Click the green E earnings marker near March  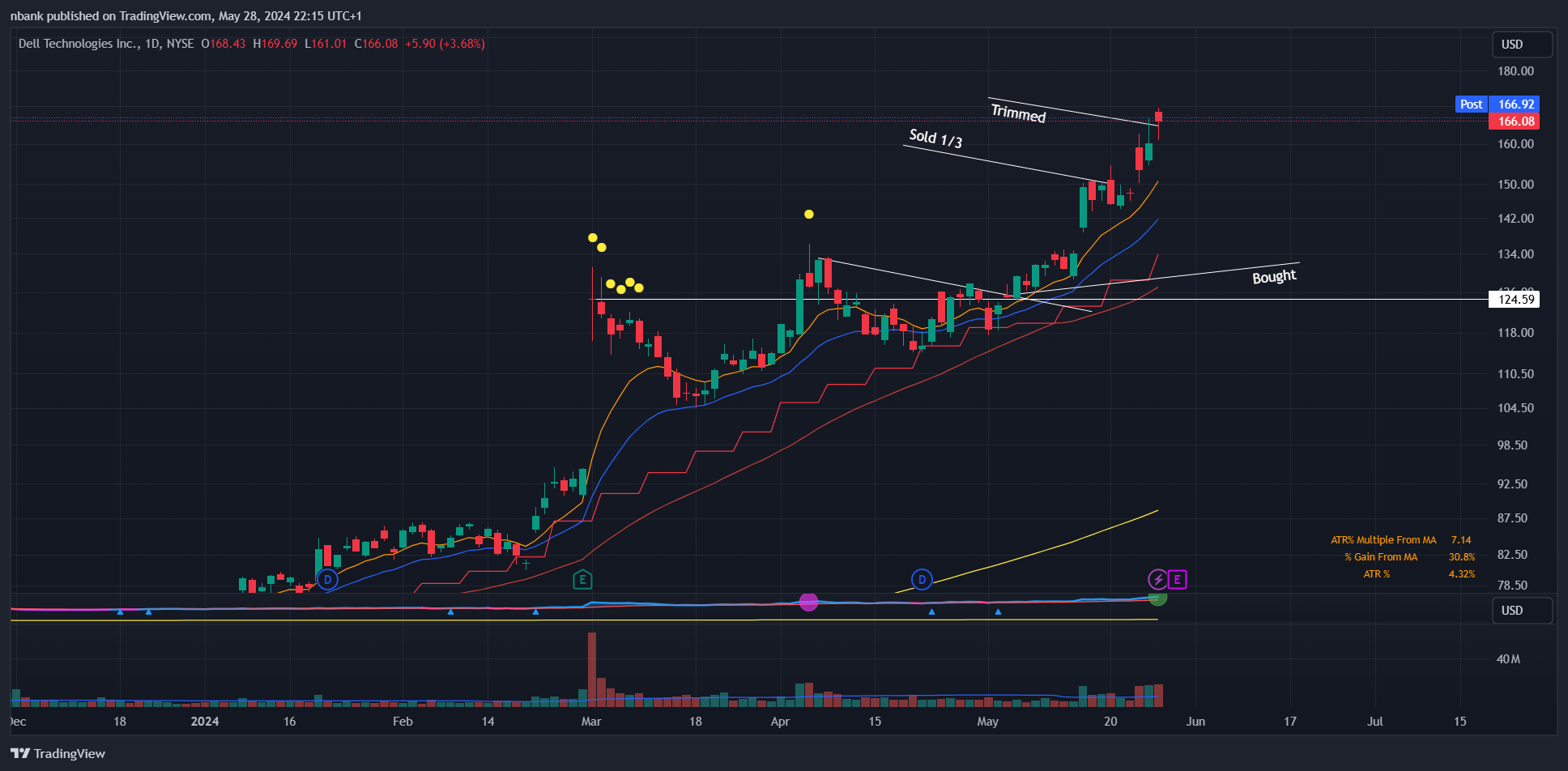(582, 580)
